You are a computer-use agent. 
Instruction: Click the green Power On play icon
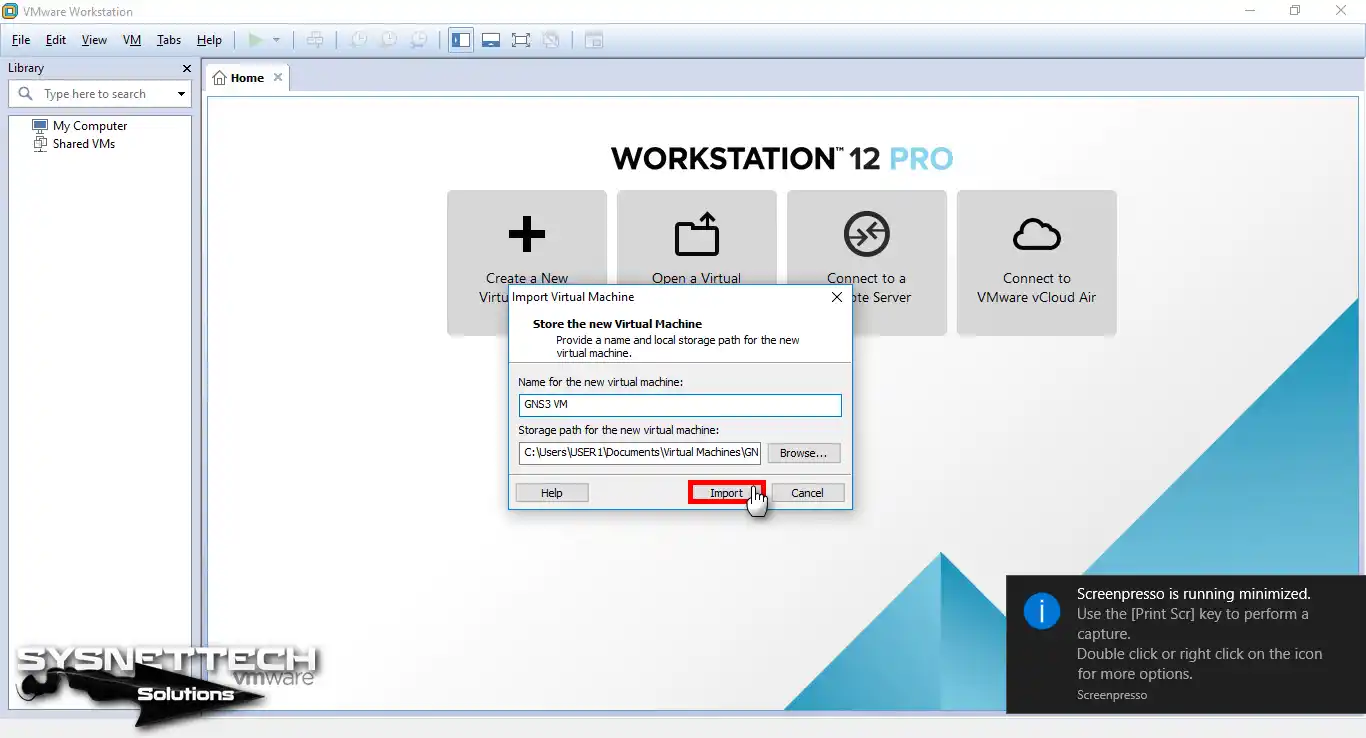point(255,40)
